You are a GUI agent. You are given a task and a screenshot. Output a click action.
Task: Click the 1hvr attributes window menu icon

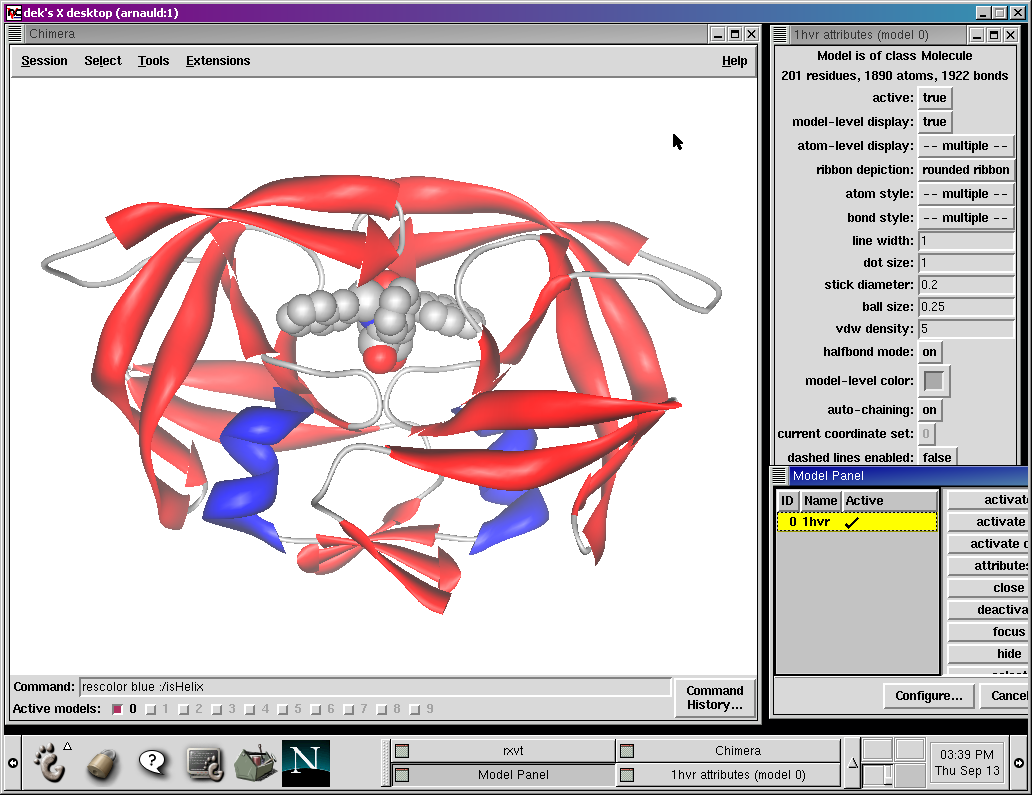(x=780, y=35)
